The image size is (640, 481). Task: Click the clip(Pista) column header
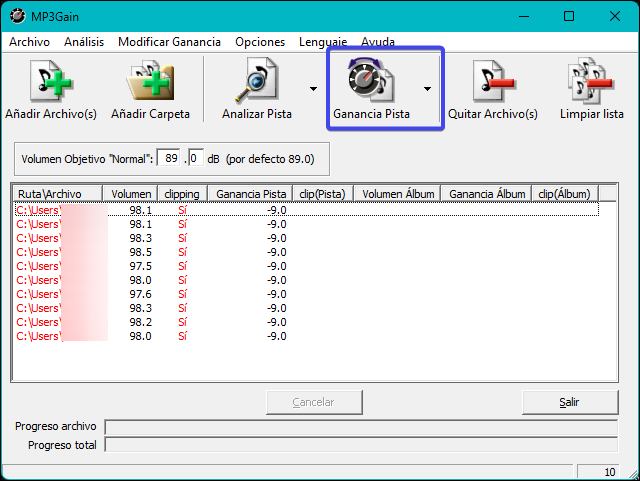[x=322, y=194]
